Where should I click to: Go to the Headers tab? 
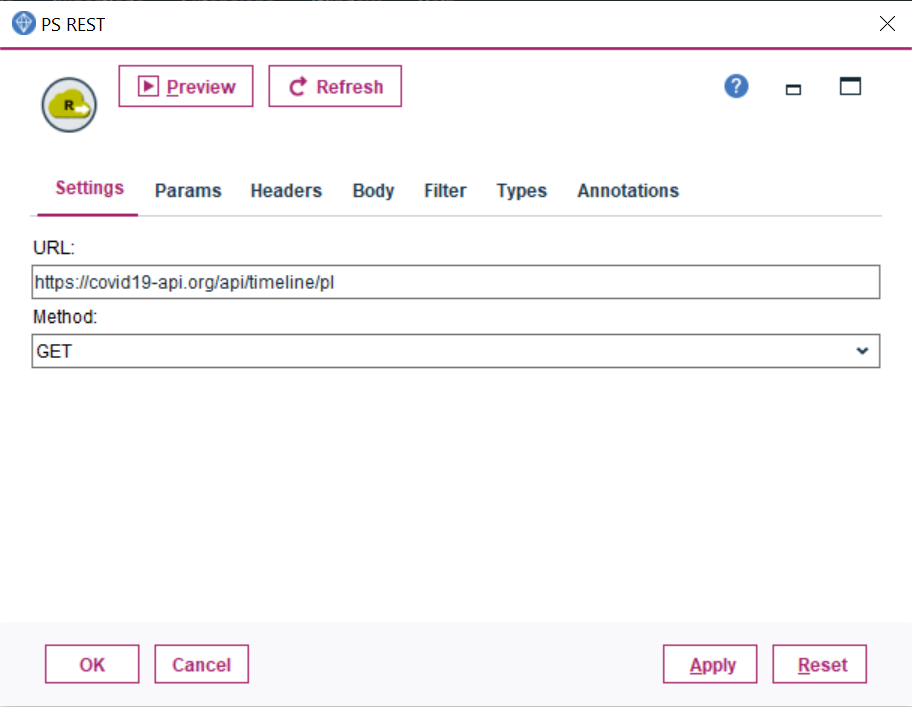[286, 191]
